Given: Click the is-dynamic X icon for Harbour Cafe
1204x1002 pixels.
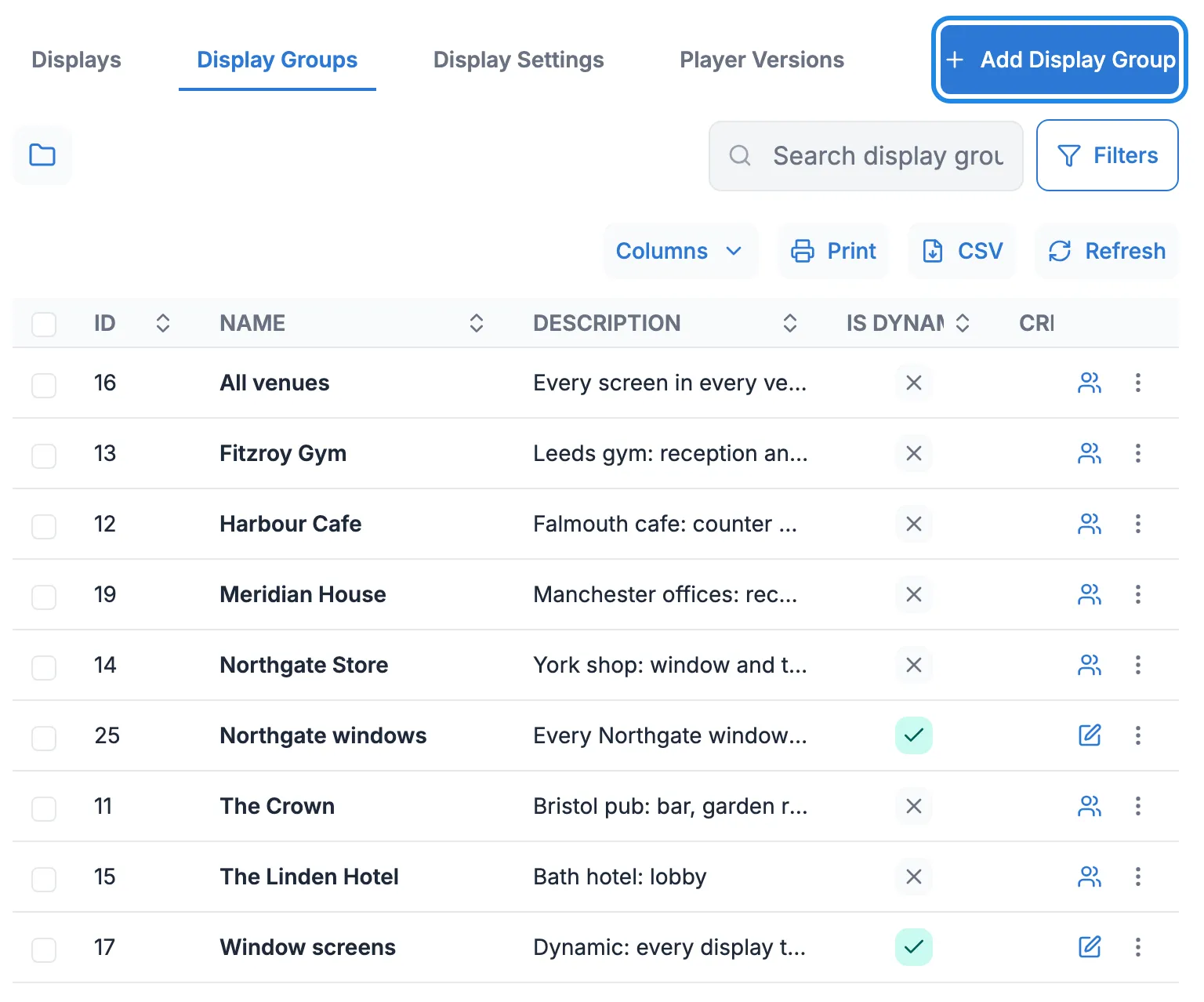Looking at the screenshot, I should (914, 524).
